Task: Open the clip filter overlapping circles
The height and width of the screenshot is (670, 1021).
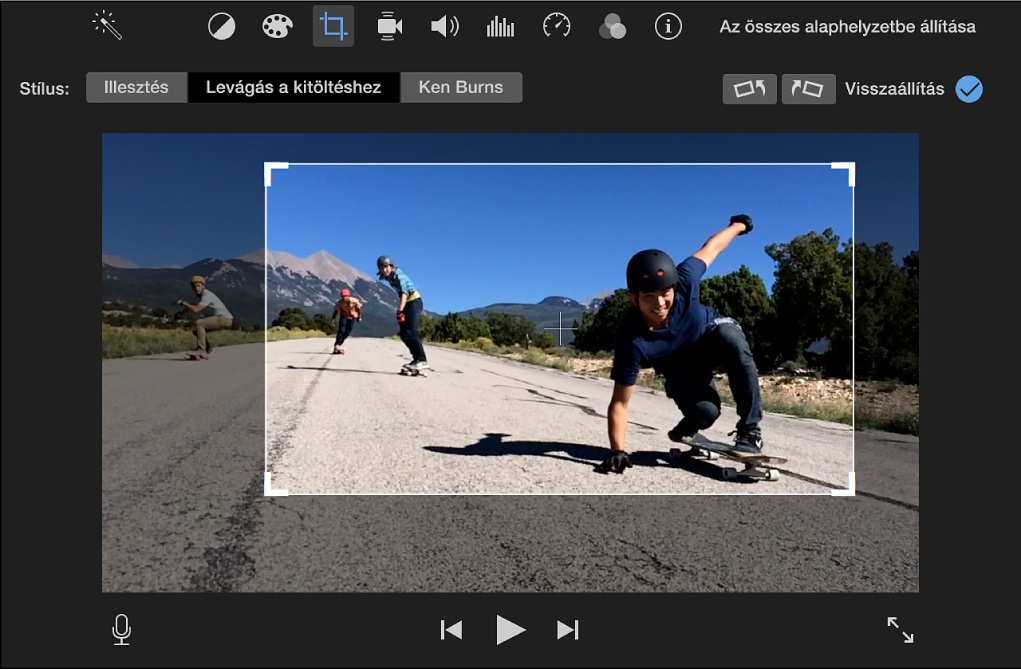Action: tap(612, 27)
